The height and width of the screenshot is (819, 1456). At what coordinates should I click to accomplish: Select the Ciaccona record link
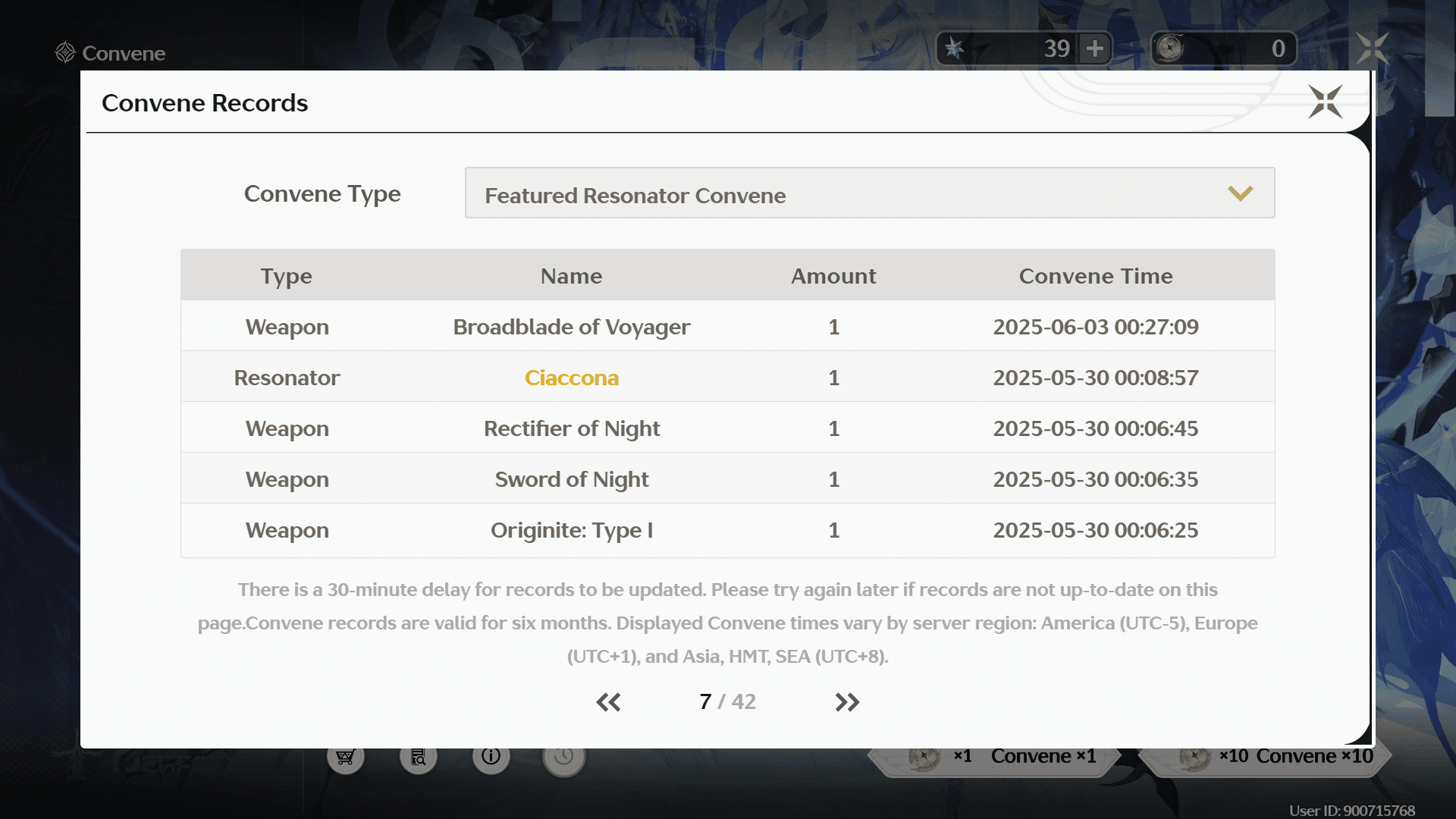pos(572,377)
